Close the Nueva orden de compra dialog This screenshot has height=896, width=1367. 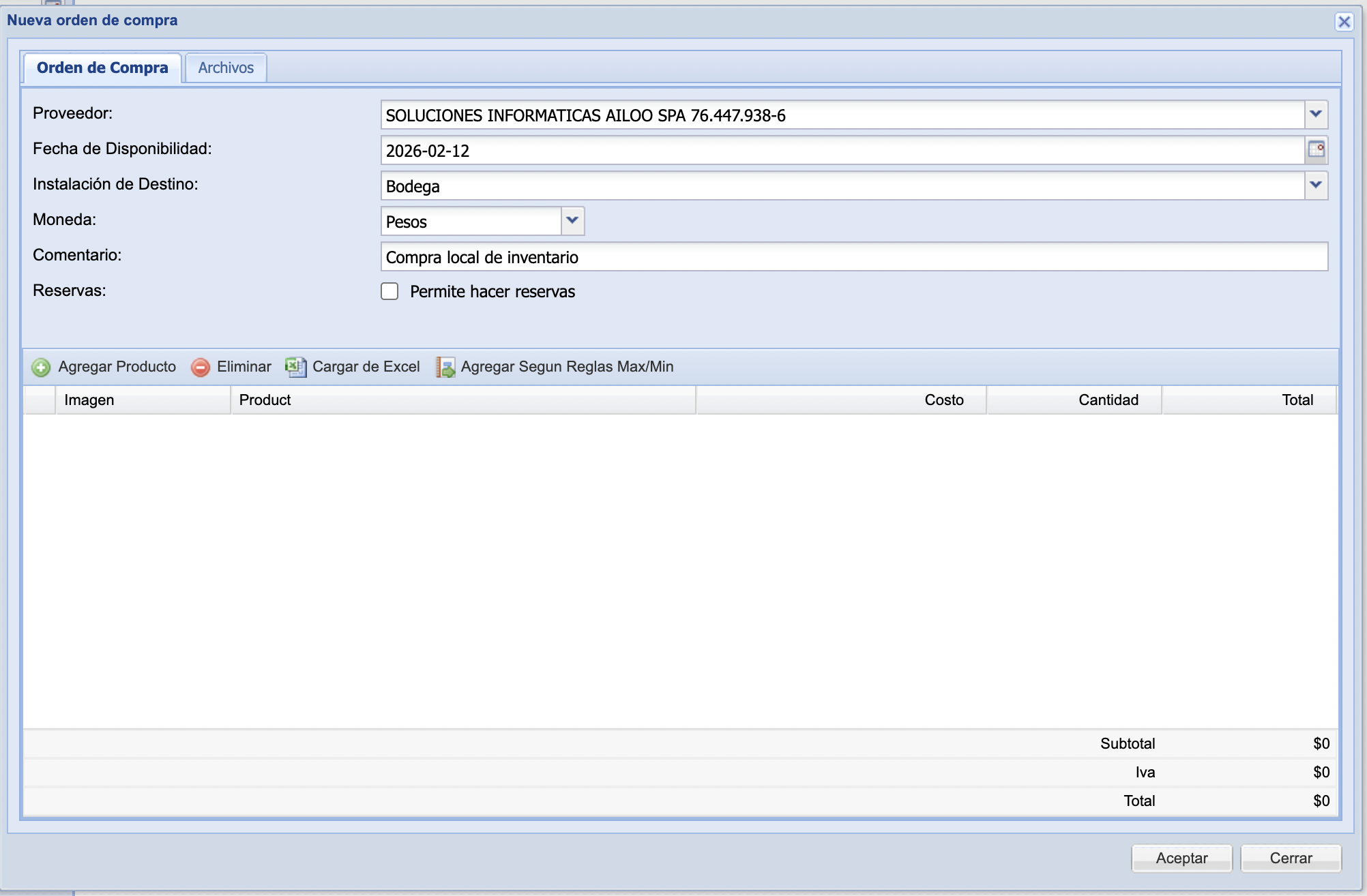[x=1344, y=22]
